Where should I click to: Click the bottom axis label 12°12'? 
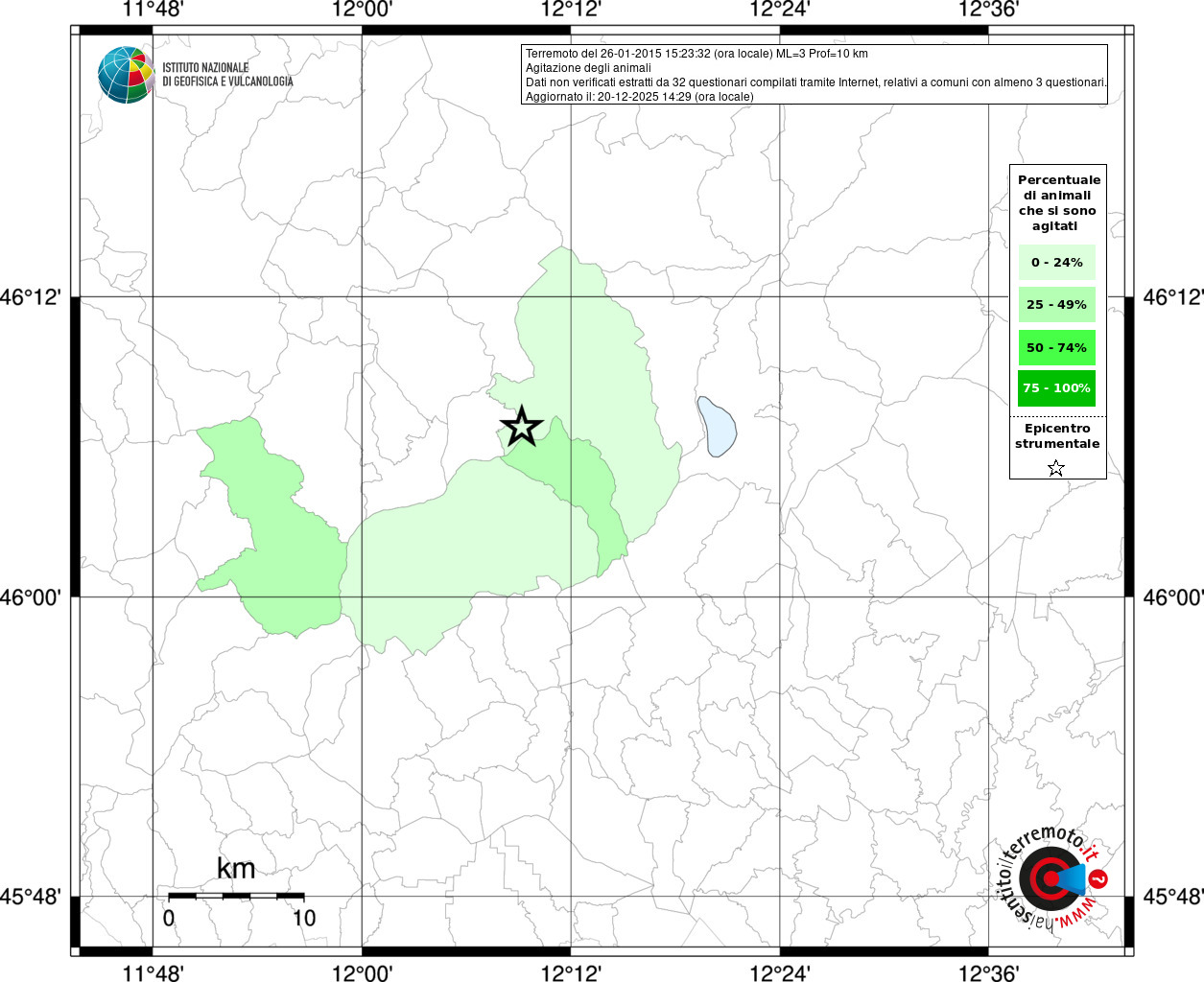pos(571,973)
